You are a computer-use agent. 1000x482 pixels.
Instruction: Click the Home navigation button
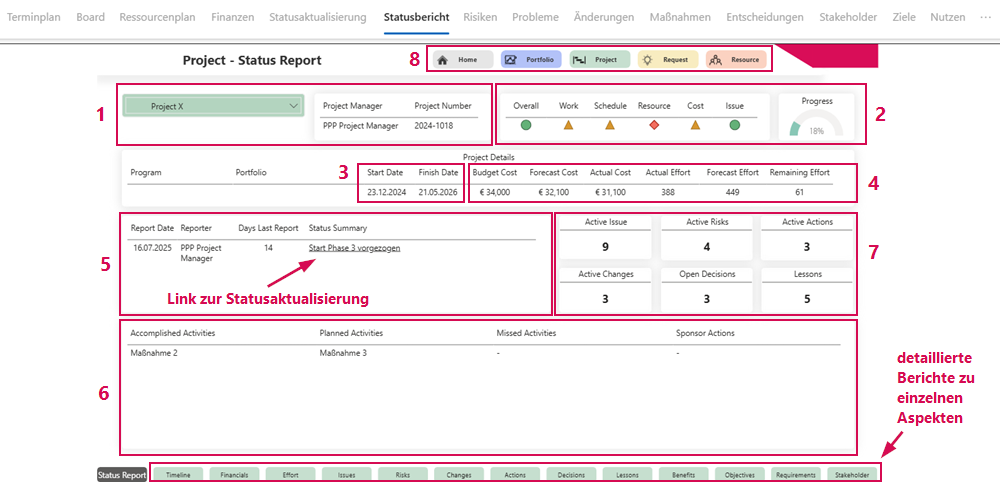(x=462, y=60)
